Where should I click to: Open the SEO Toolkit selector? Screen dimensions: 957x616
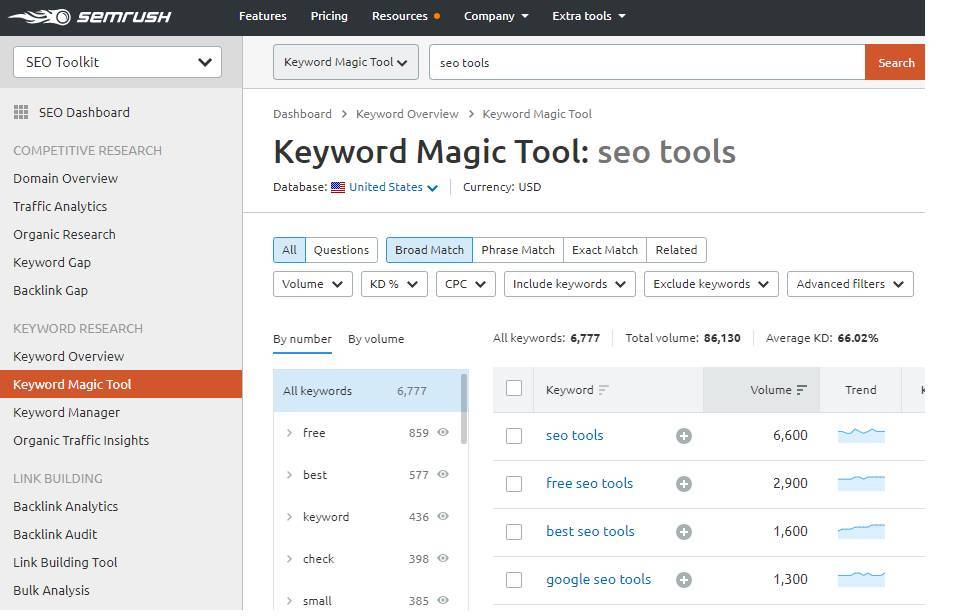pyautogui.click(x=116, y=62)
